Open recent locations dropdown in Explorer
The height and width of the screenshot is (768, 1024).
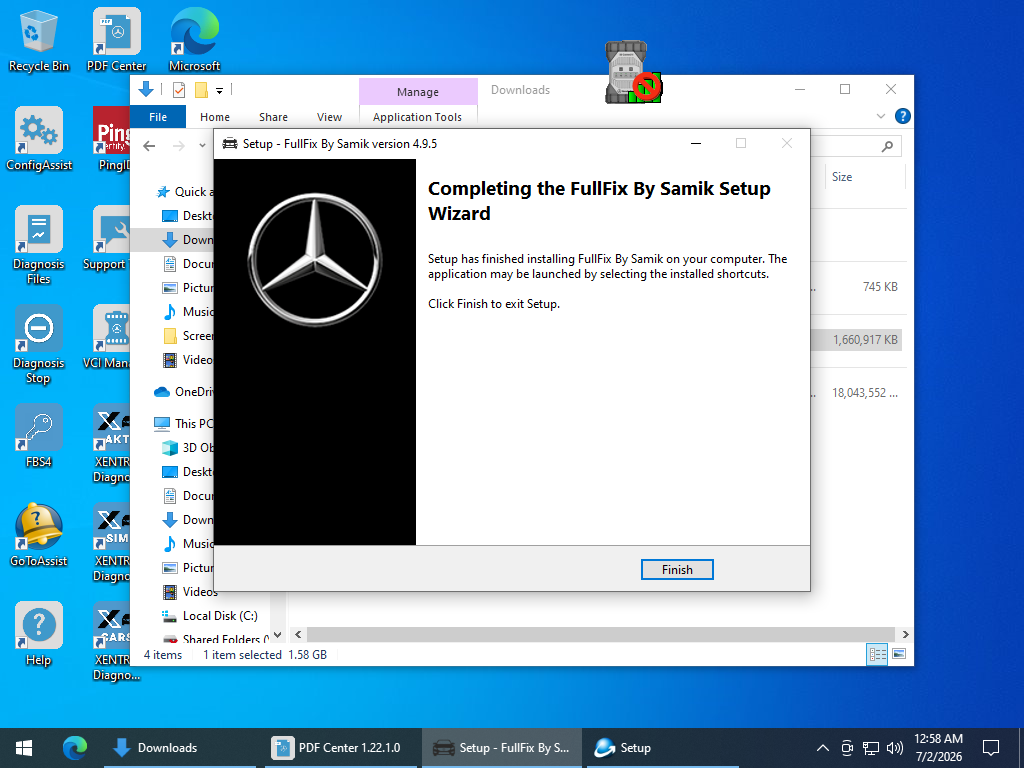202,146
